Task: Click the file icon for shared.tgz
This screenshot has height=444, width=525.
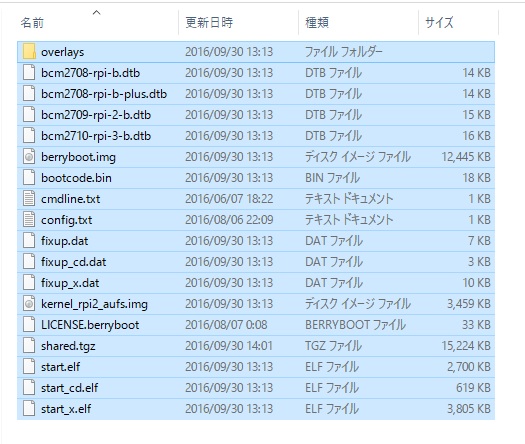Action: point(29,346)
